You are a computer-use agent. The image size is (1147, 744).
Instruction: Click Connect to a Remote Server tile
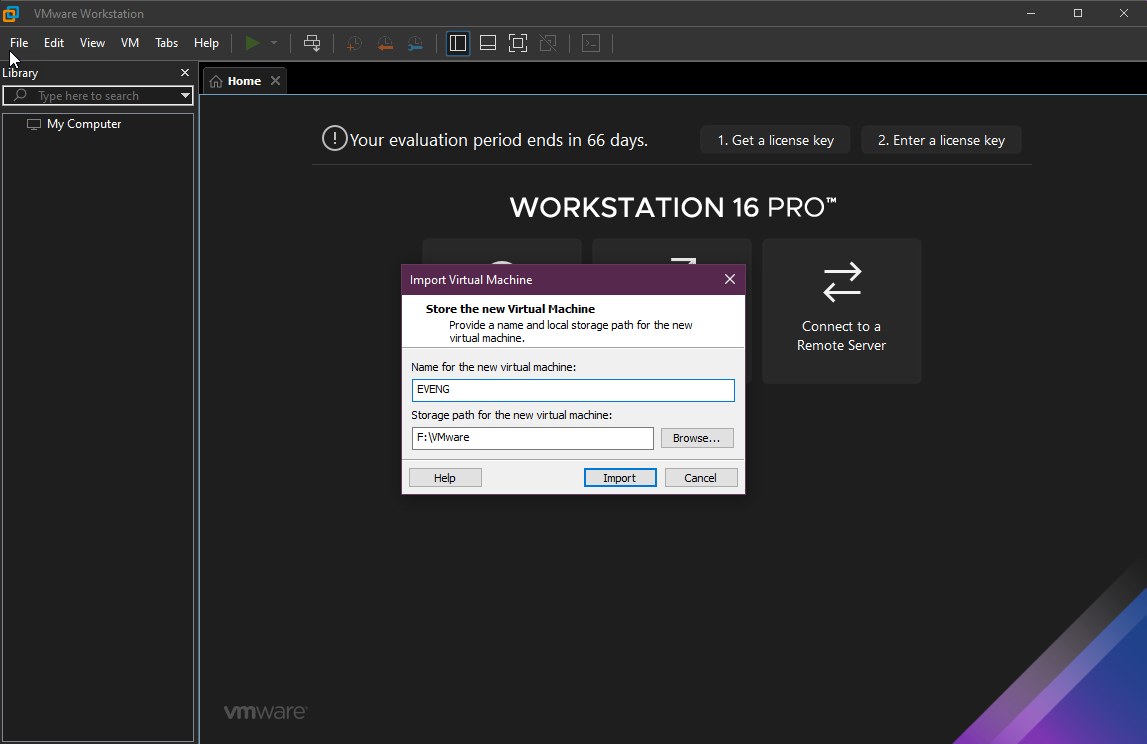click(x=841, y=311)
